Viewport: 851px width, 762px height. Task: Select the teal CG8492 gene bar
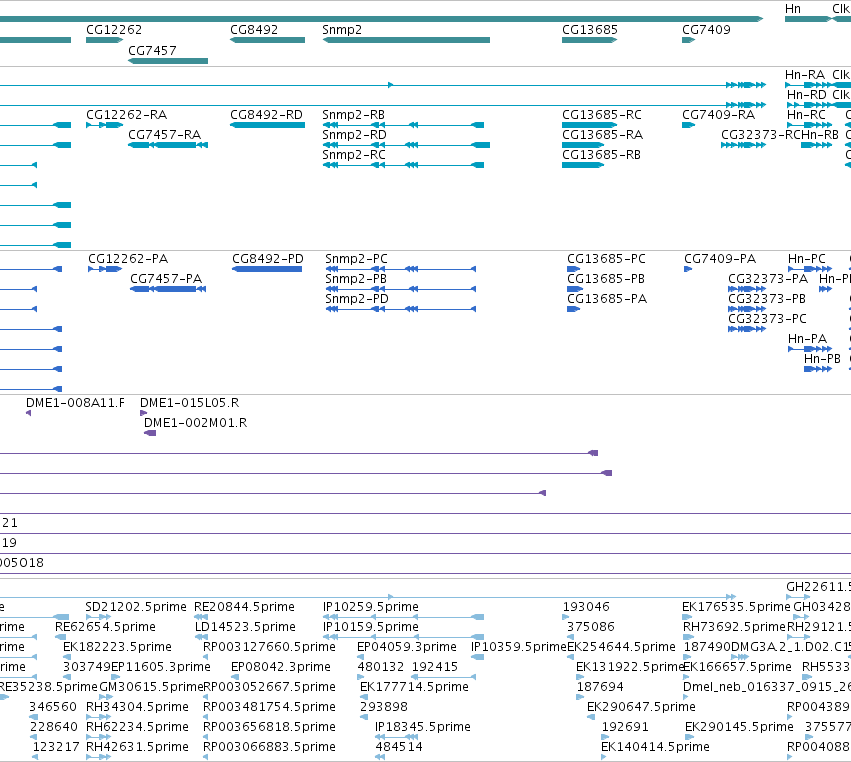click(x=268, y=40)
